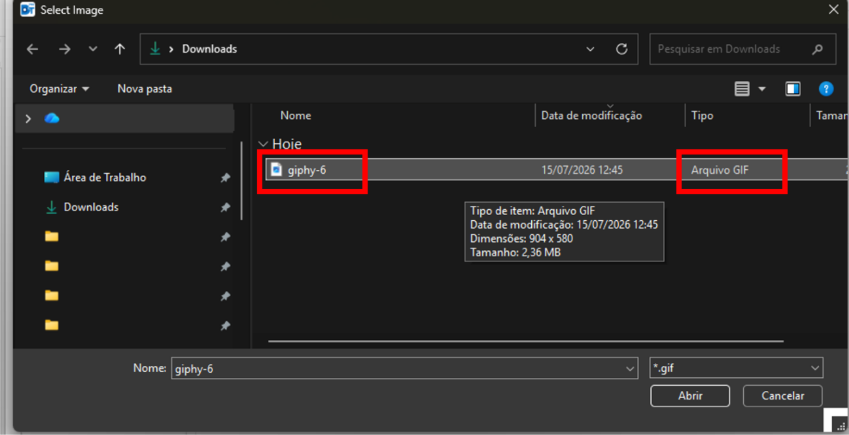Sort by Data de modificação column
Screen dimensions: 849x435
pos(591,116)
